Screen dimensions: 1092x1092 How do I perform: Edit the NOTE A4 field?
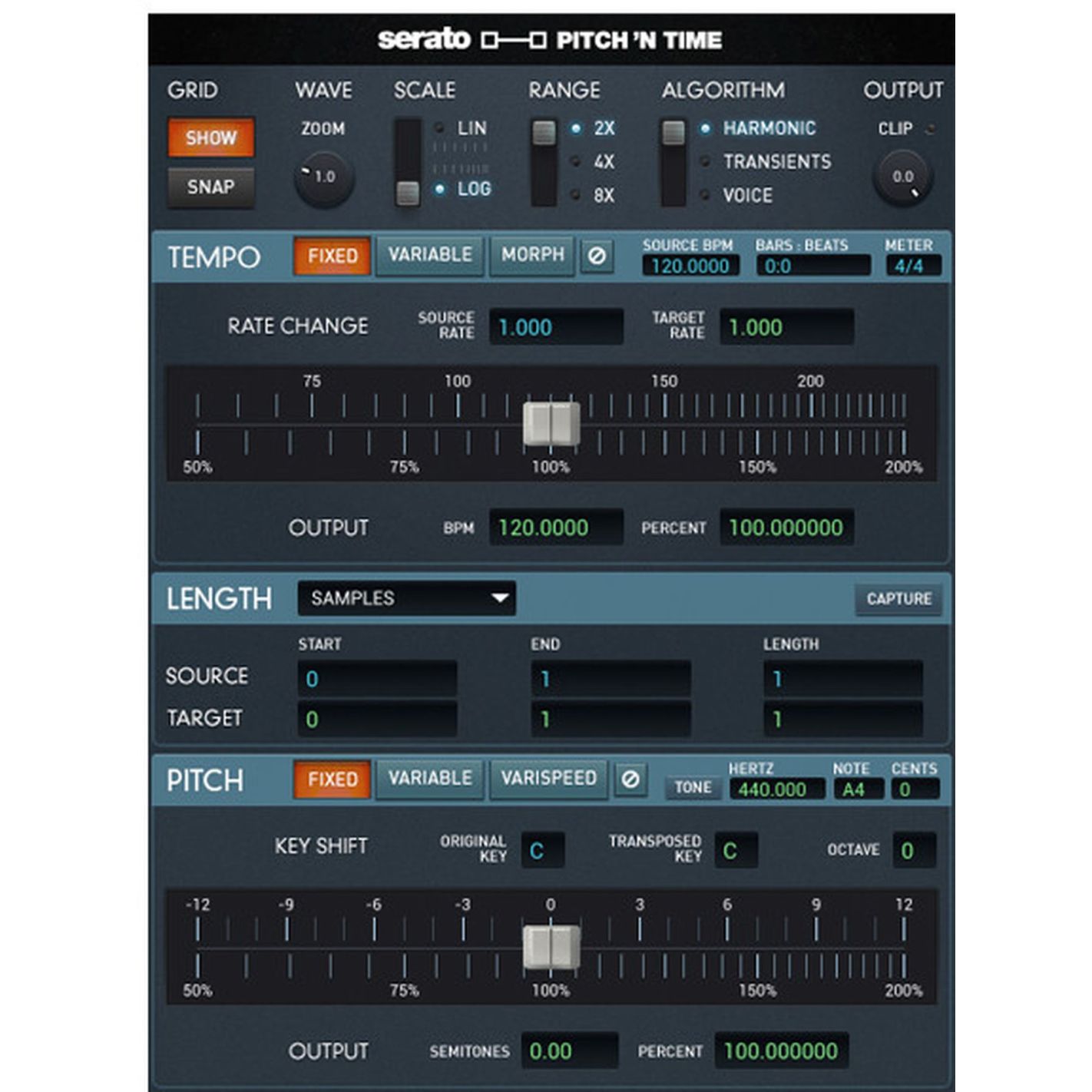[x=858, y=789]
